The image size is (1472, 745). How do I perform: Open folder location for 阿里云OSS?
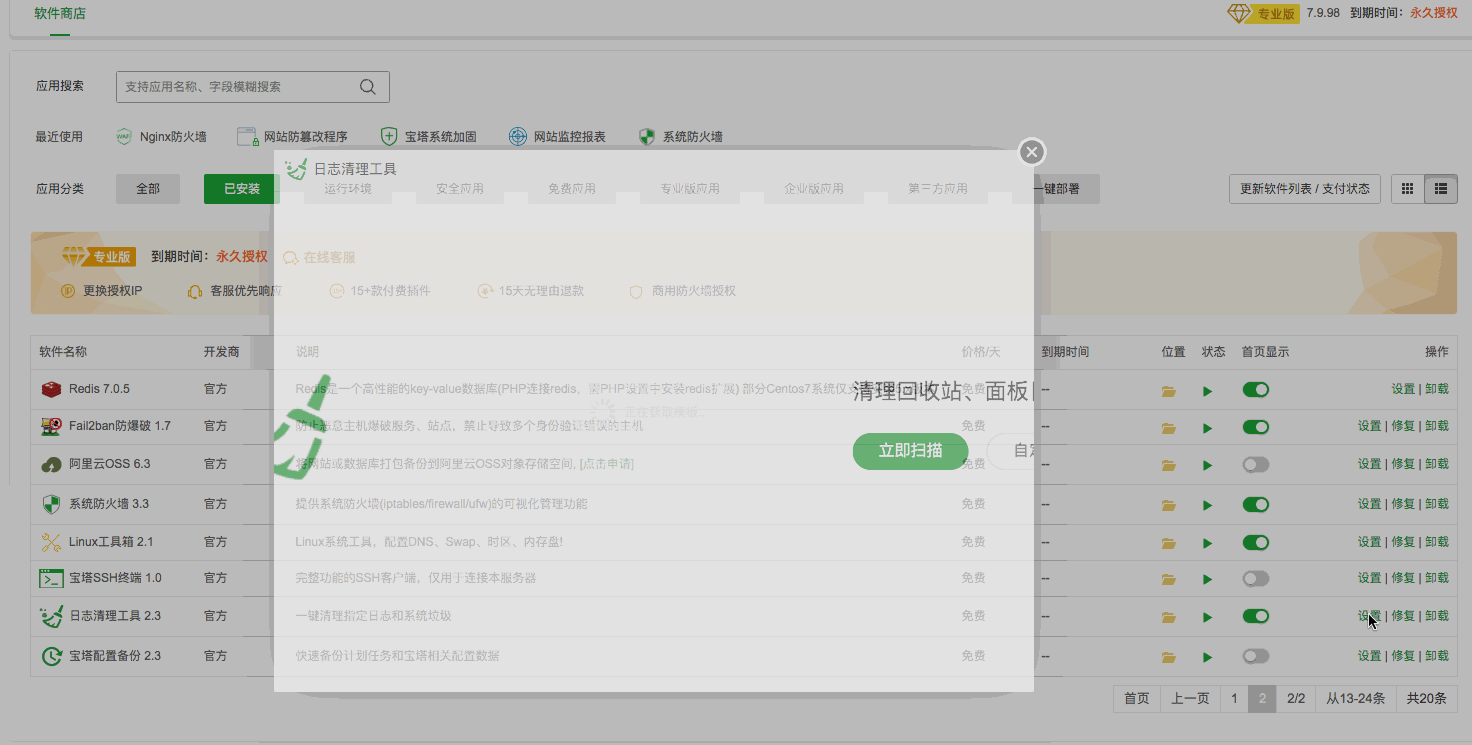pyautogui.click(x=1168, y=466)
